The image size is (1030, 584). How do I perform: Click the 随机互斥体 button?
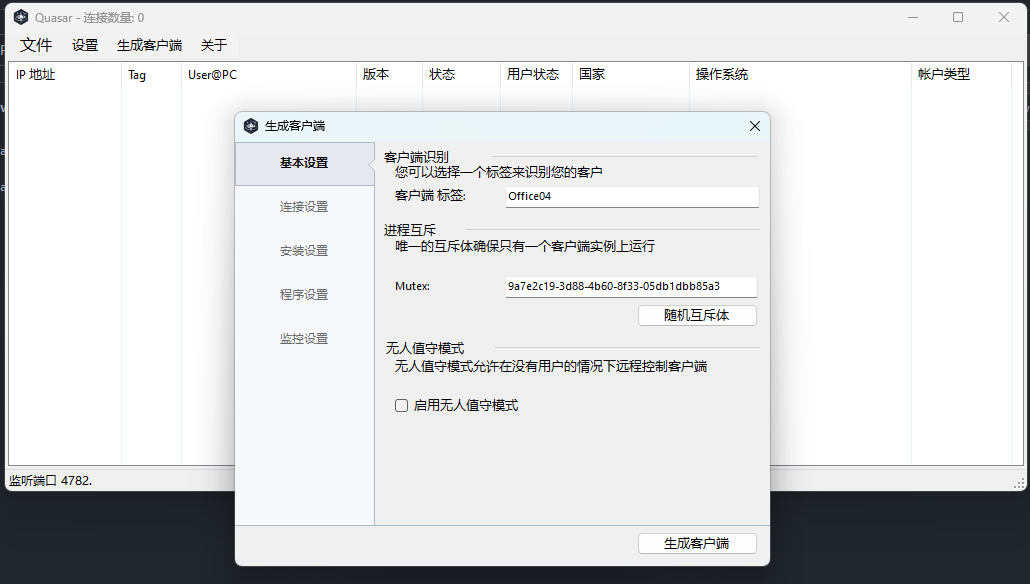point(697,315)
